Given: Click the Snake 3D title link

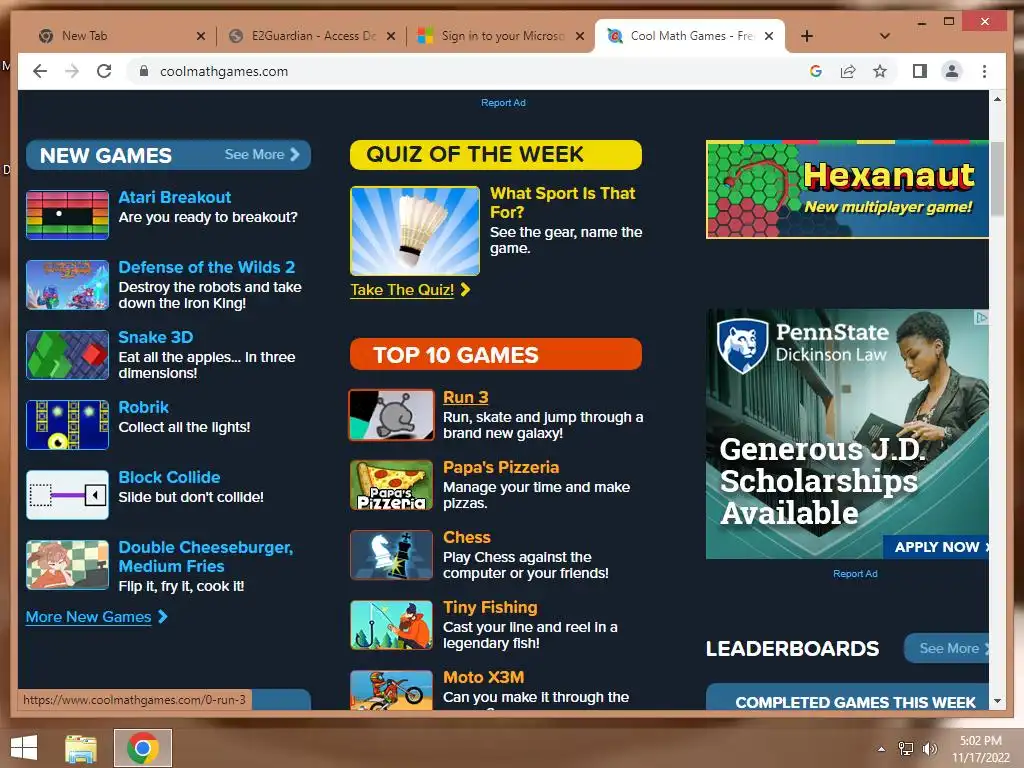Looking at the screenshot, I should tap(155, 337).
